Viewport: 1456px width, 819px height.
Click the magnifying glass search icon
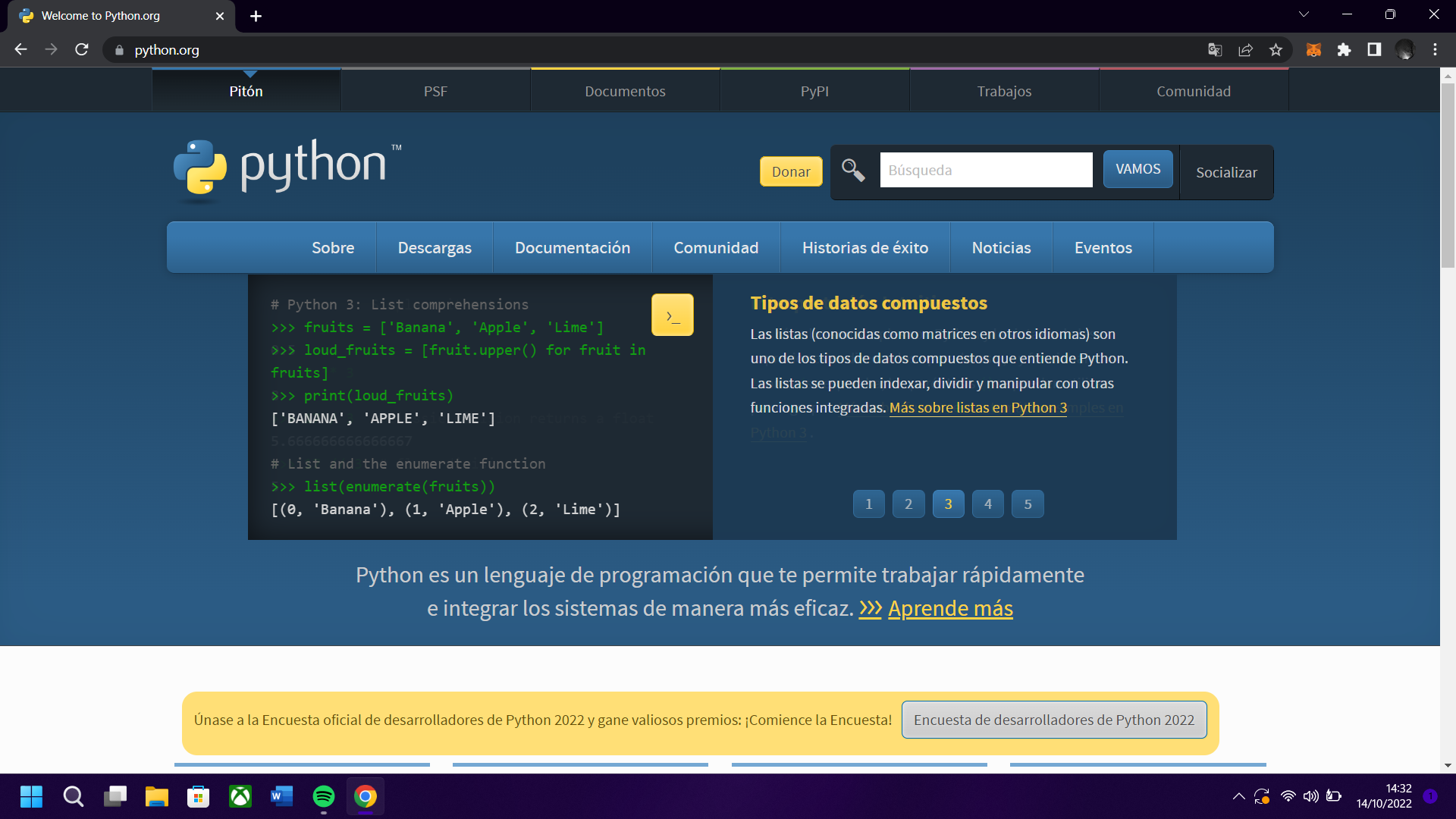click(853, 171)
